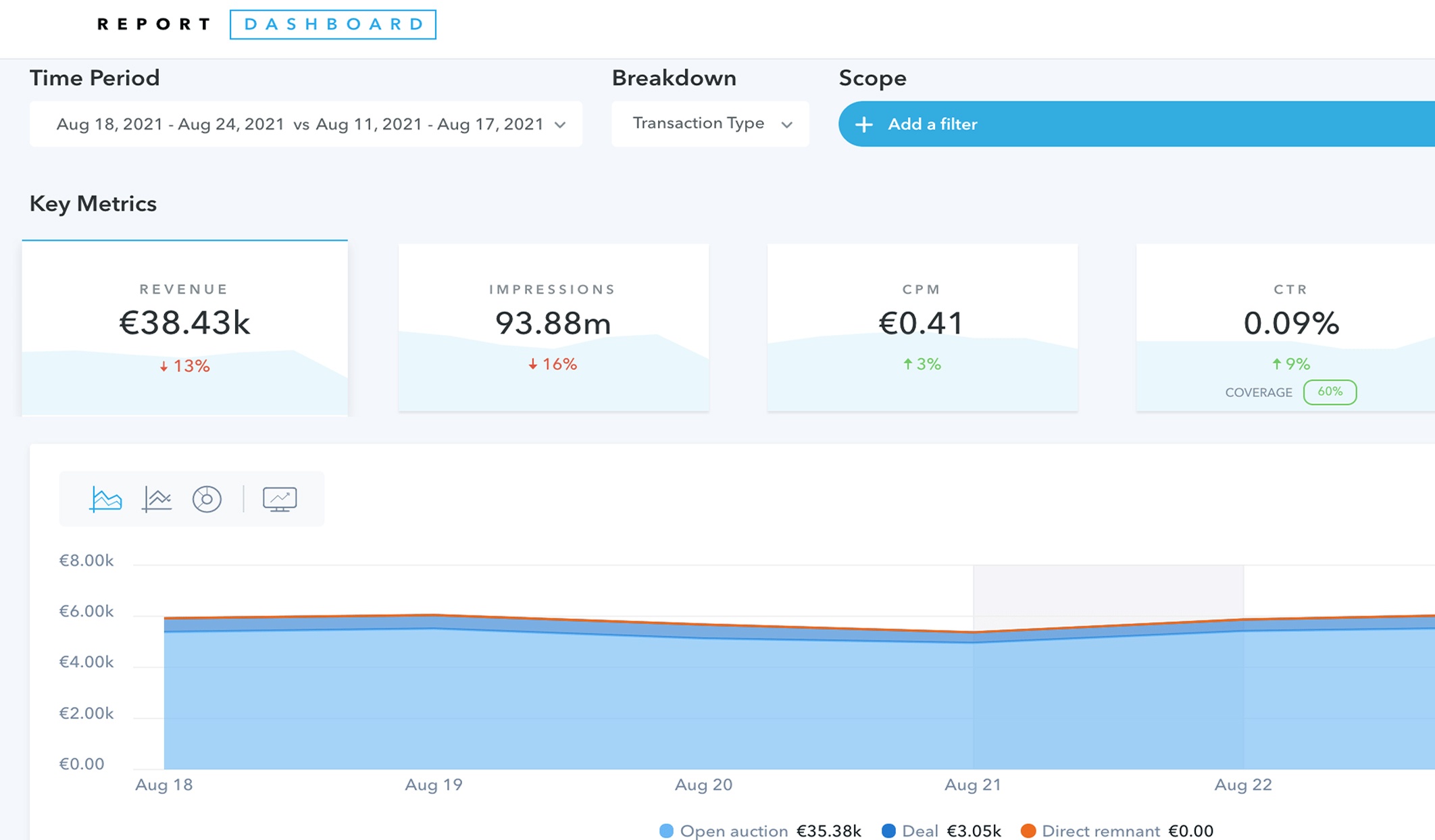
Task: Select the CTR metric card
Action: [x=1286, y=327]
